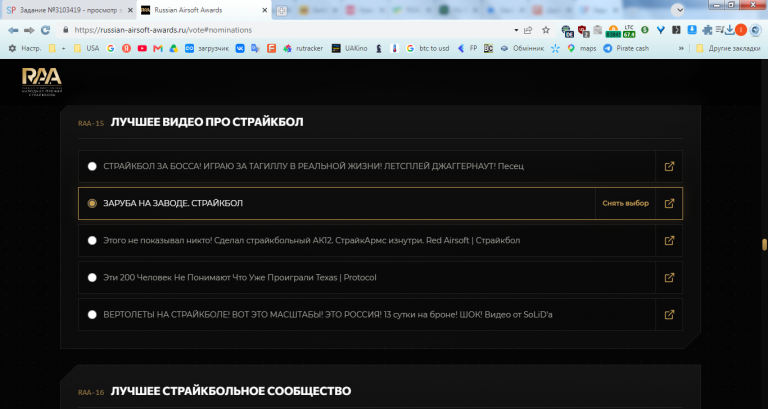The width and height of the screenshot is (768, 409).
Task: Open the maps bookmark
Action: coord(581,48)
